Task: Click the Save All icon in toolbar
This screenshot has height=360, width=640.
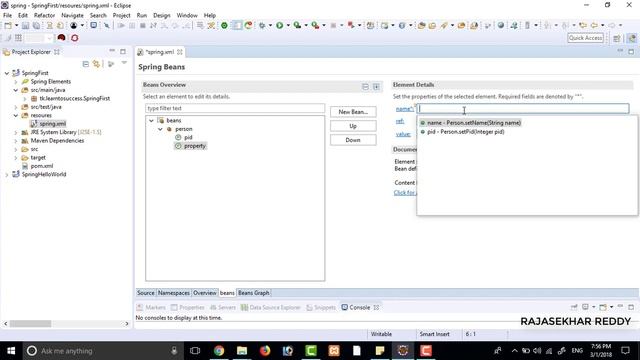Action: tap(36, 25)
